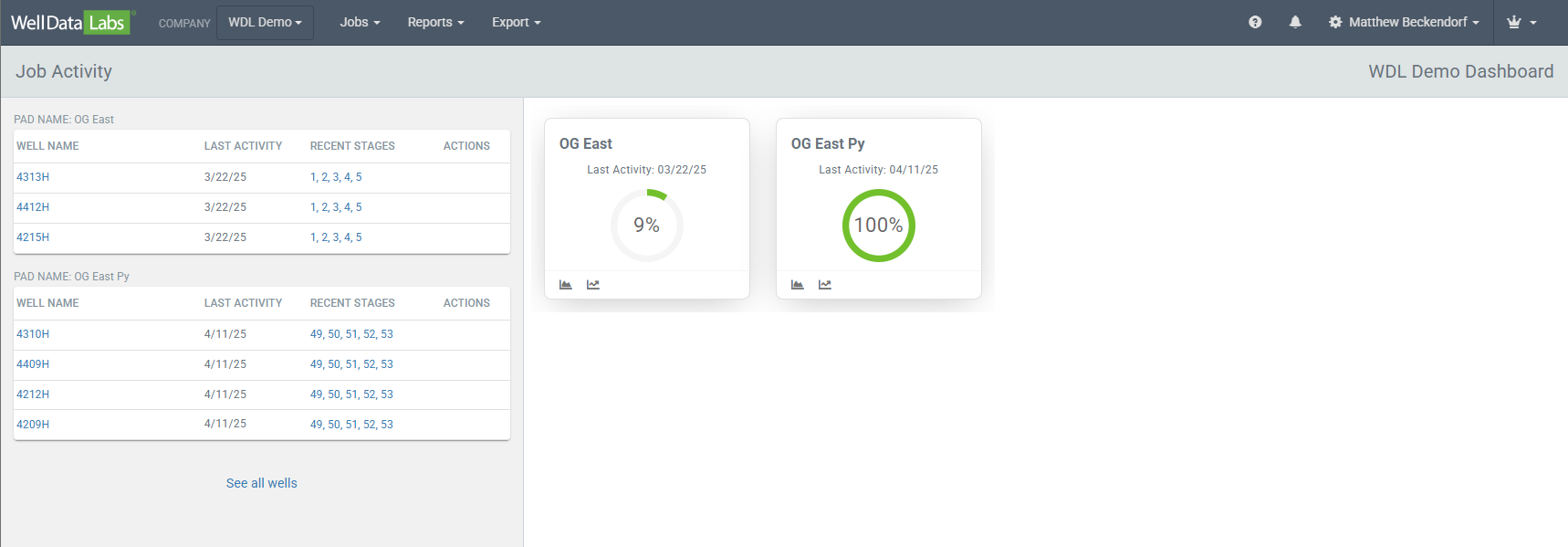1568x547 pixels.
Task: Click the ACTIONS header in OG East Py table
Action: tap(466, 303)
